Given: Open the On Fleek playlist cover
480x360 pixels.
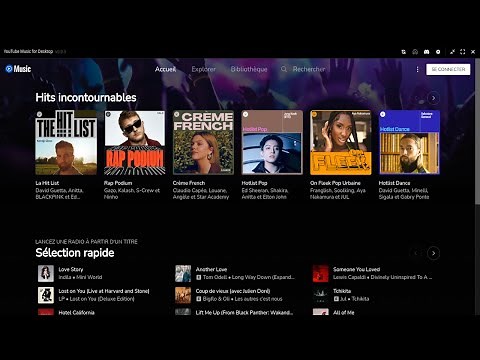Looking at the screenshot, I should coord(341,142).
